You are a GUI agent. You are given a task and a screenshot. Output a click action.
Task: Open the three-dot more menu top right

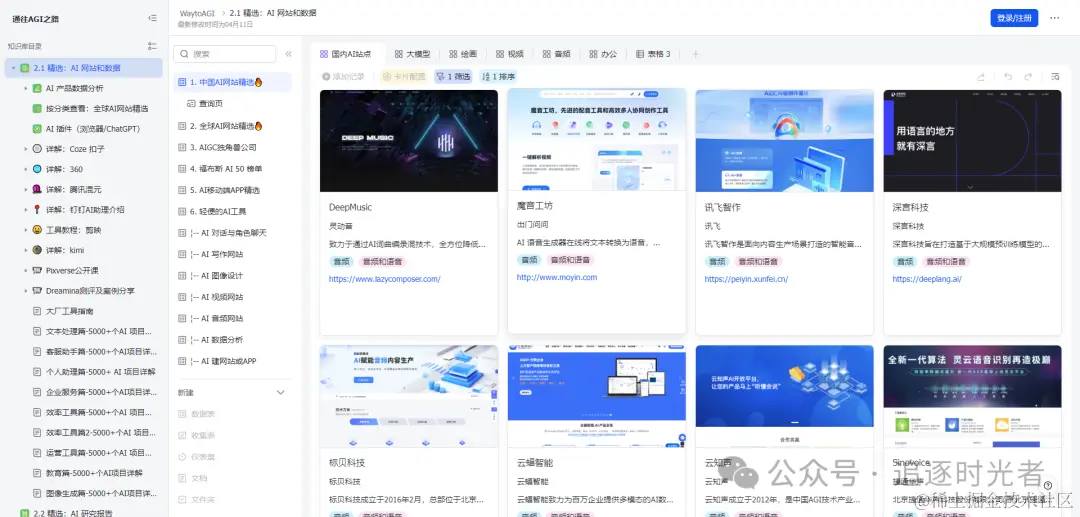pos(1055,18)
